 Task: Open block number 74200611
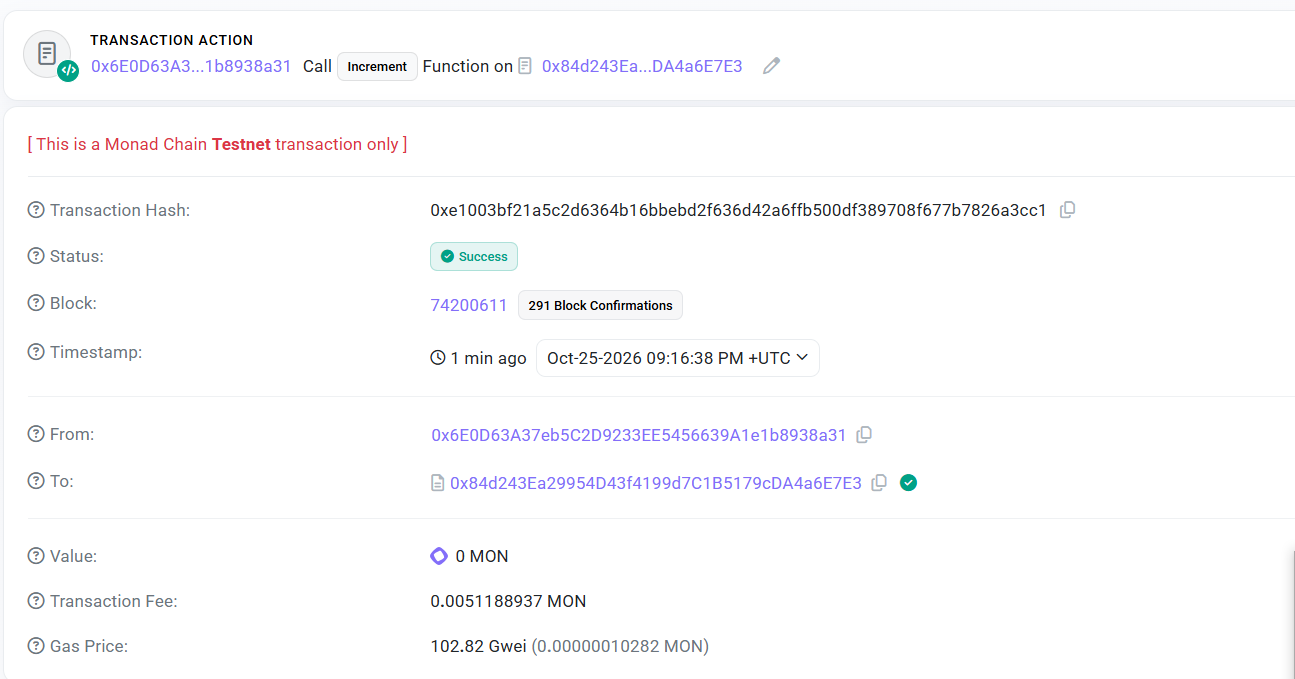tap(469, 305)
